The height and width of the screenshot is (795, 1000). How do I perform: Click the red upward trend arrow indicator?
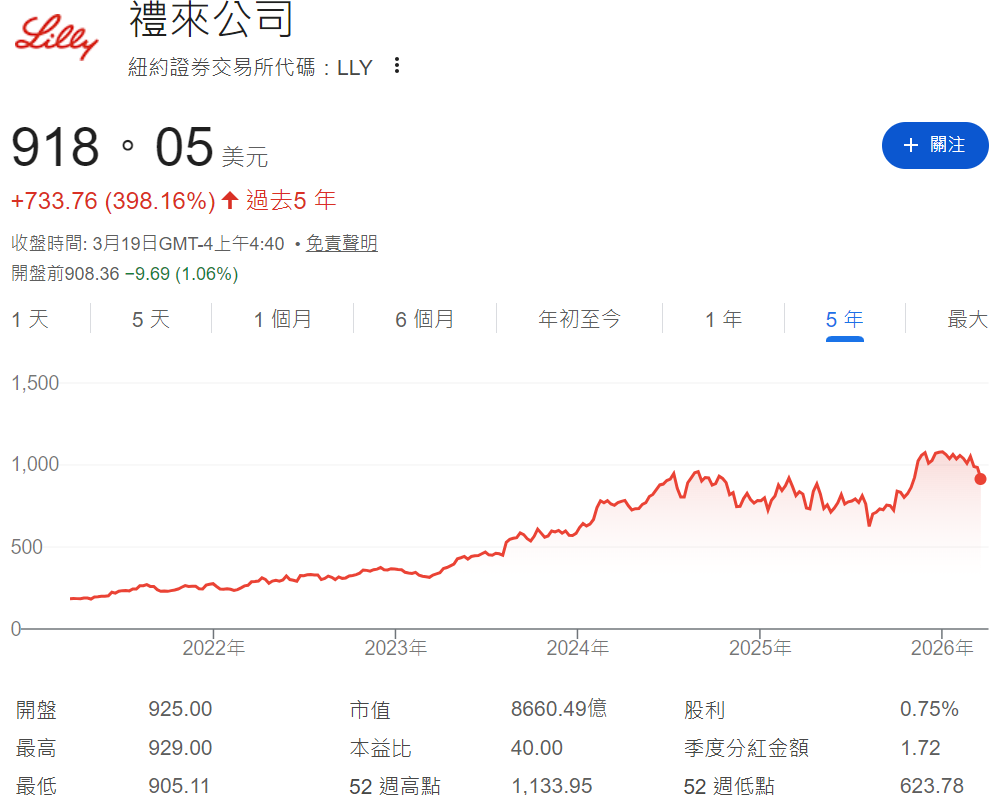(230, 200)
